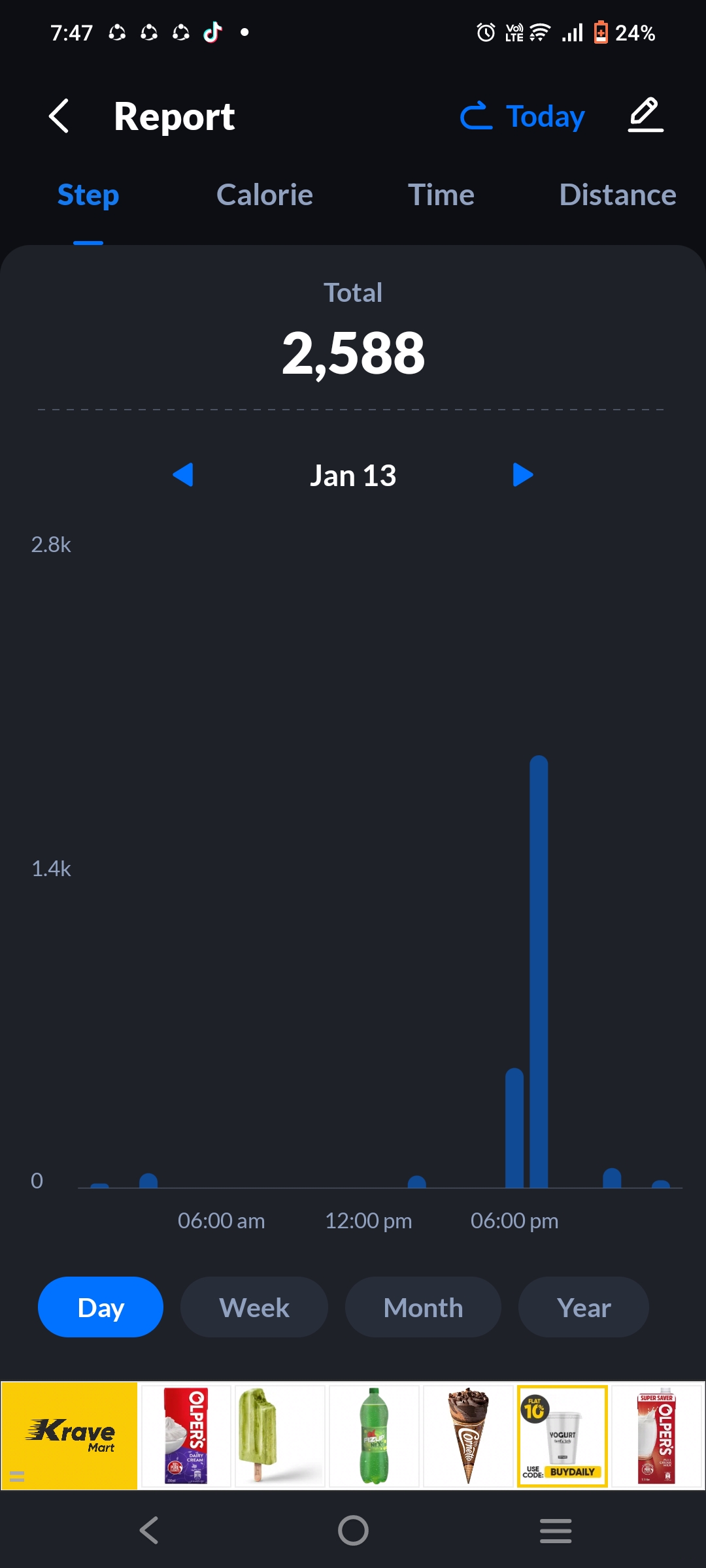Tap the yogurt BUYDAILY promo ad
The width and height of the screenshot is (706, 1568).
point(562,1435)
